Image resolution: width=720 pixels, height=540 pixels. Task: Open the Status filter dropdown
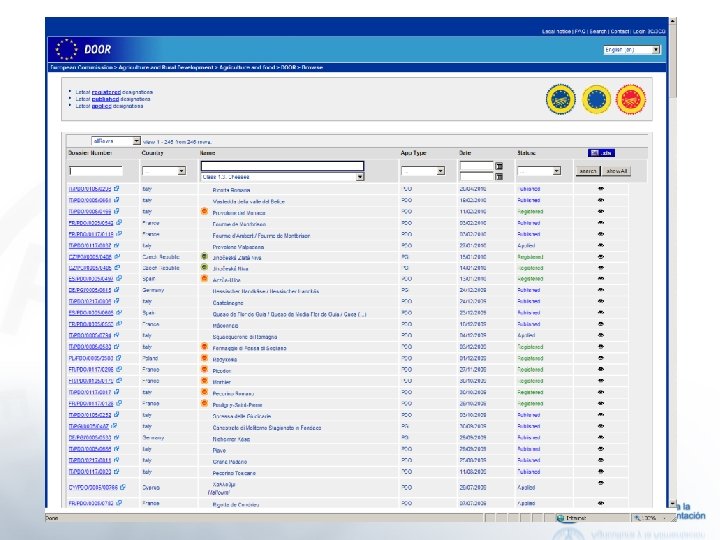(539, 171)
